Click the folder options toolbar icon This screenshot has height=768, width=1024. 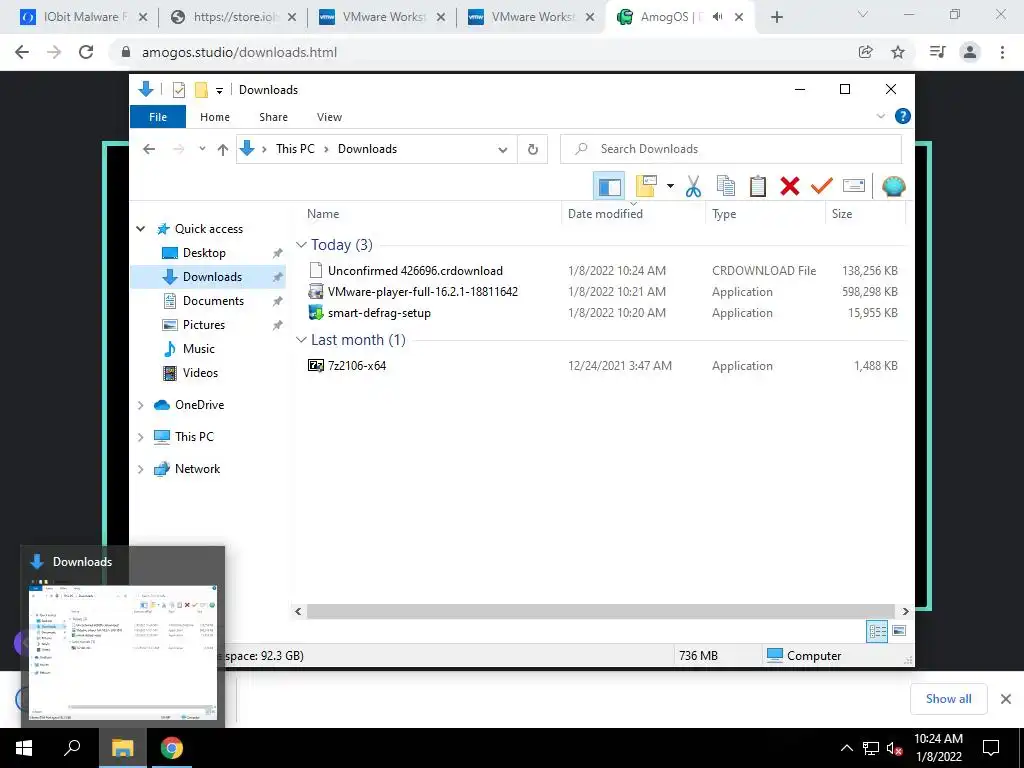click(646, 186)
